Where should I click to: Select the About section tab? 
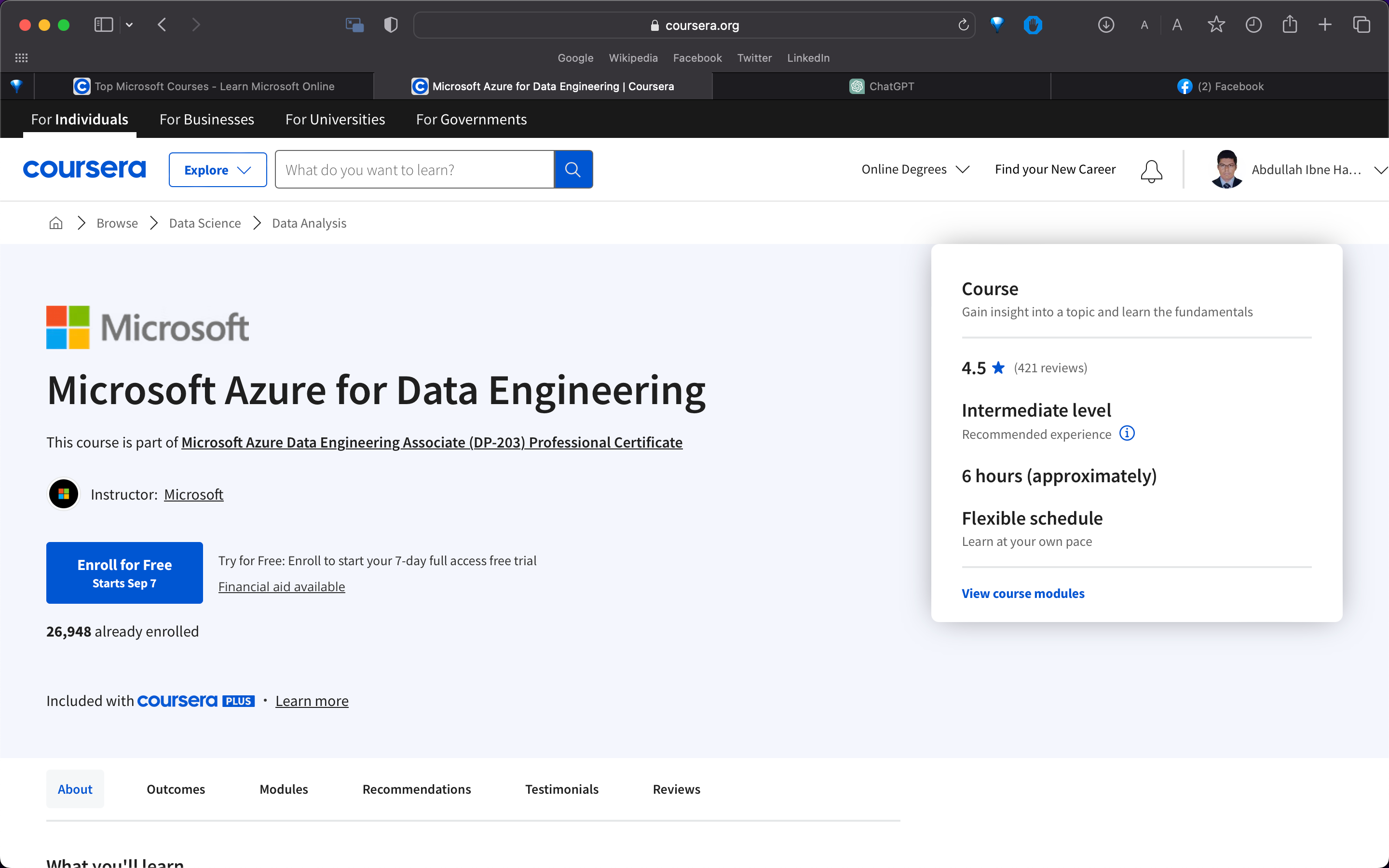(75, 789)
